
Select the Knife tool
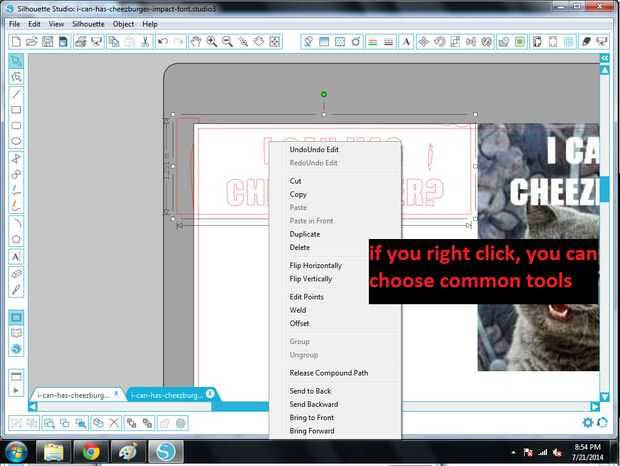(x=16, y=290)
